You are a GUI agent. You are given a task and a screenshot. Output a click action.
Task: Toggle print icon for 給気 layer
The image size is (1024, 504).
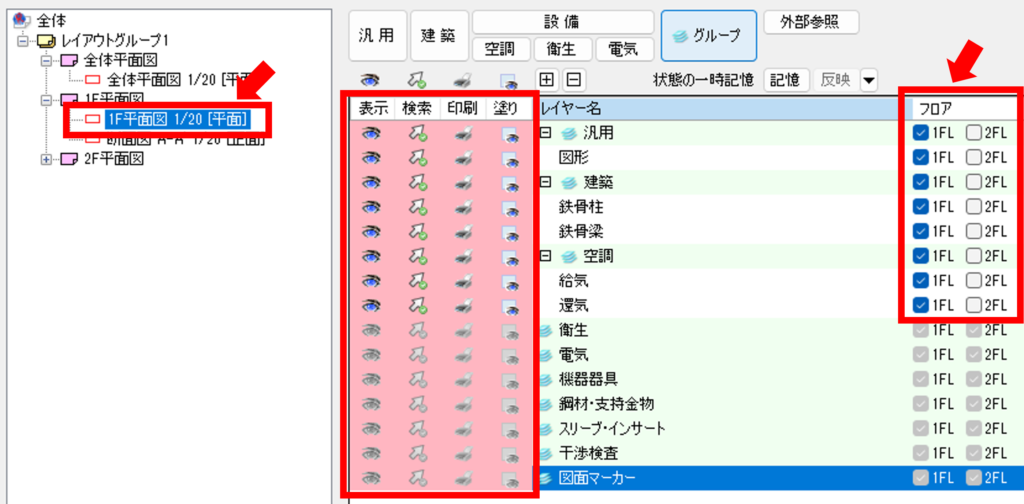tap(462, 281)
